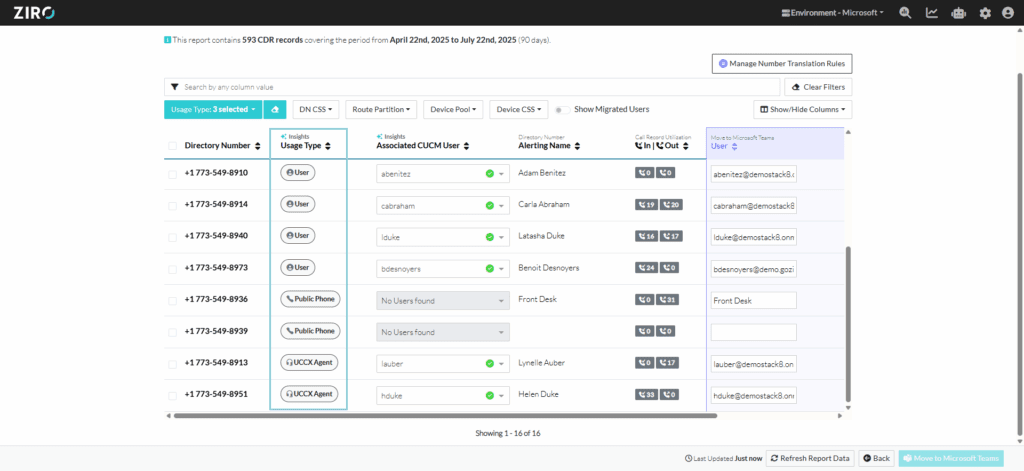Open the DN CSS filter dropdown
Screen dimensions: 1024x471
tap(316, 110)
